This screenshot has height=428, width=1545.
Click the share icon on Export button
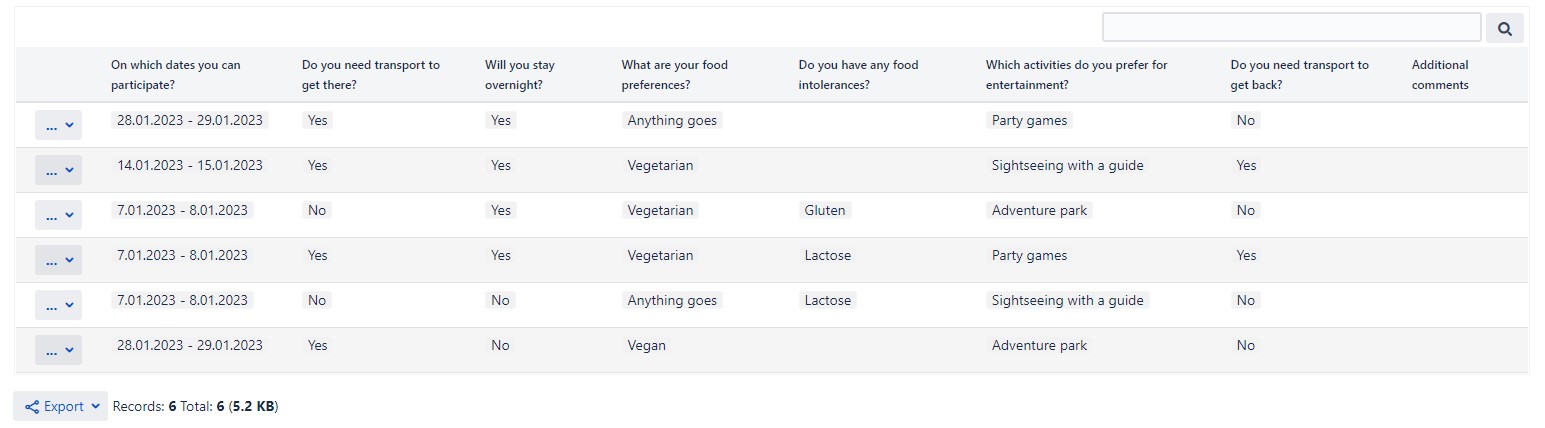pos(32,407)
